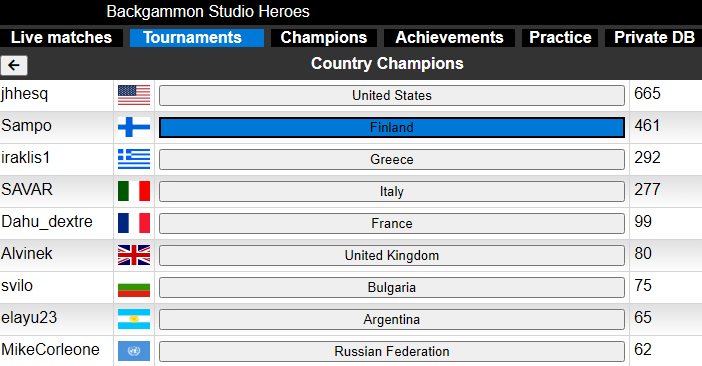Click the Greece country button
This screenshot has height=366, width=702.
pyautogui.click(x=392, y=159)
